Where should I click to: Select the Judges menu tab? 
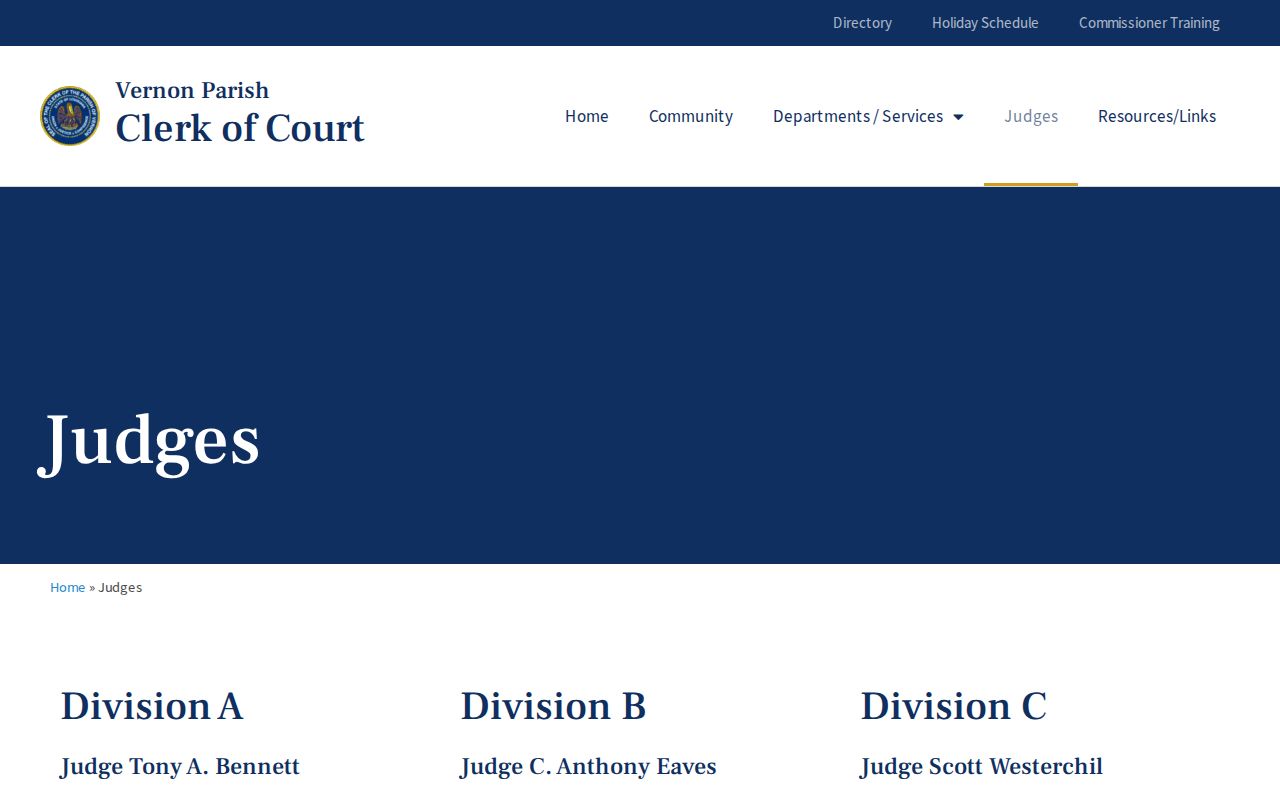[x=1031, y=116]
